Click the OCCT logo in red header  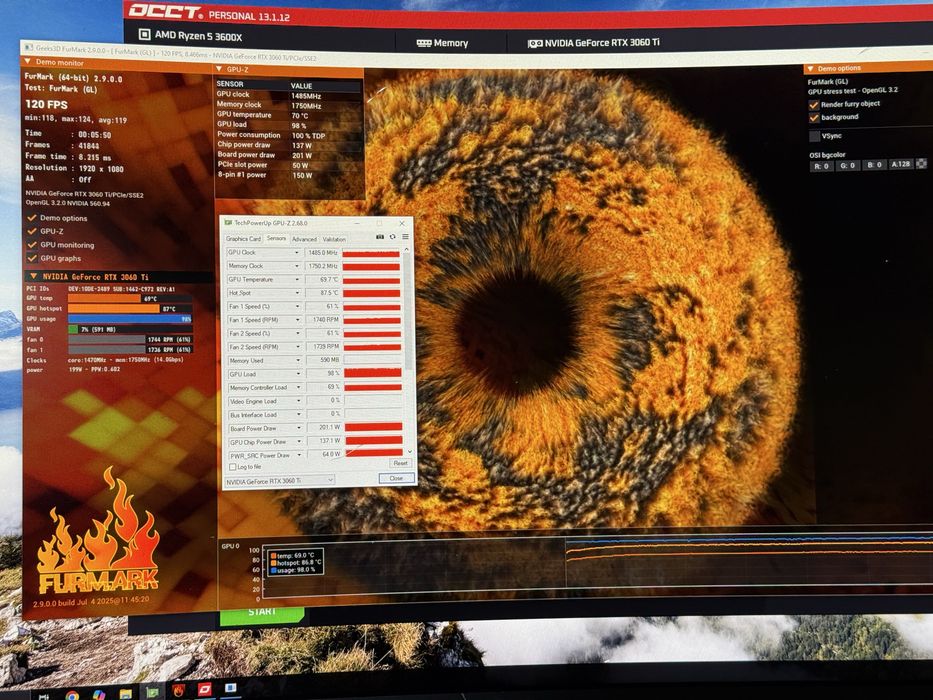click(x=166, y=11)
